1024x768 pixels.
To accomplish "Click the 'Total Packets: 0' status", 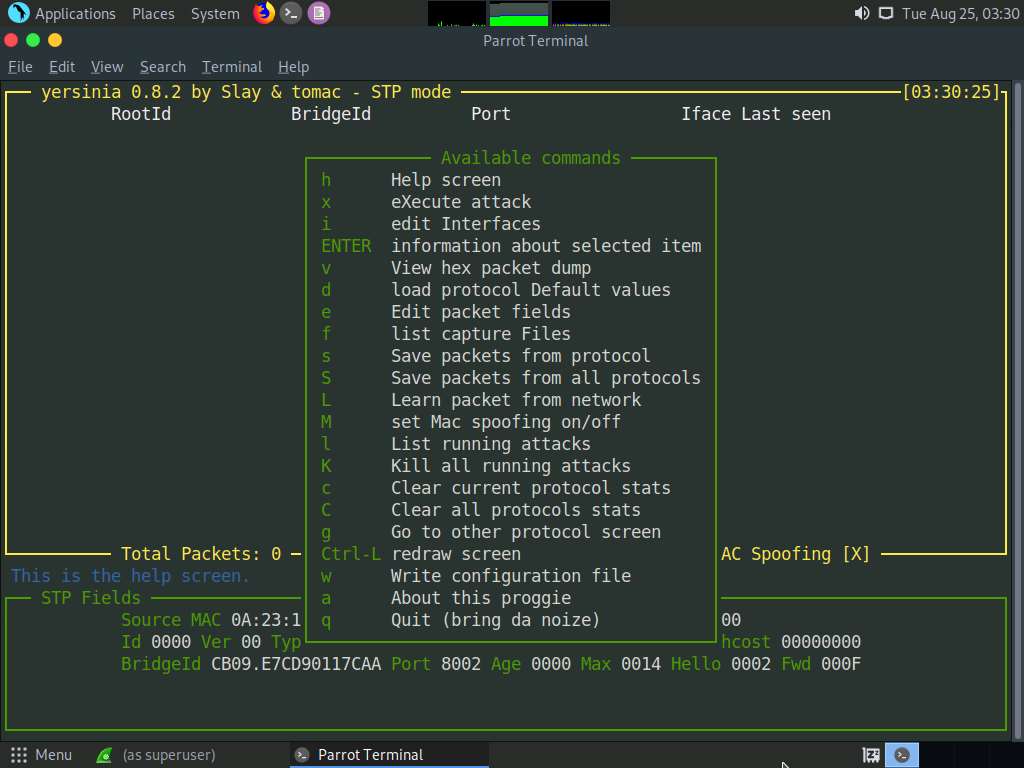I will tap(201, 554).
